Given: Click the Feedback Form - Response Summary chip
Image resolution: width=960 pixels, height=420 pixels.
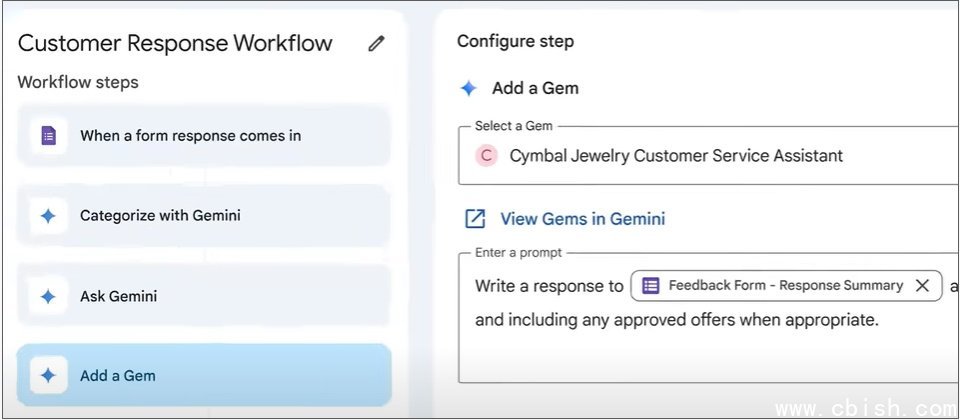Looking at the screenshot, I should (785, 286).
